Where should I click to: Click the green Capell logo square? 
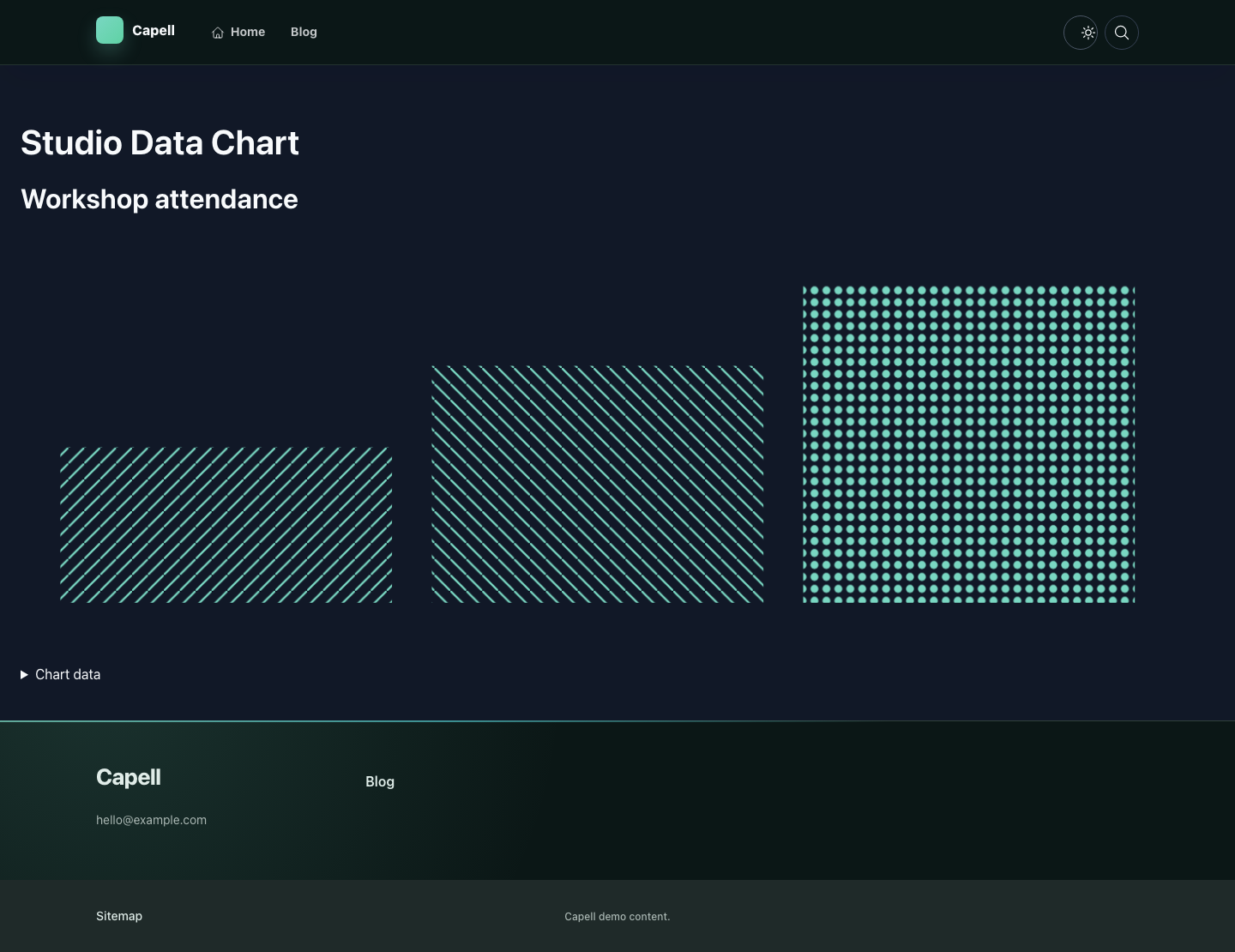point(110,30)
